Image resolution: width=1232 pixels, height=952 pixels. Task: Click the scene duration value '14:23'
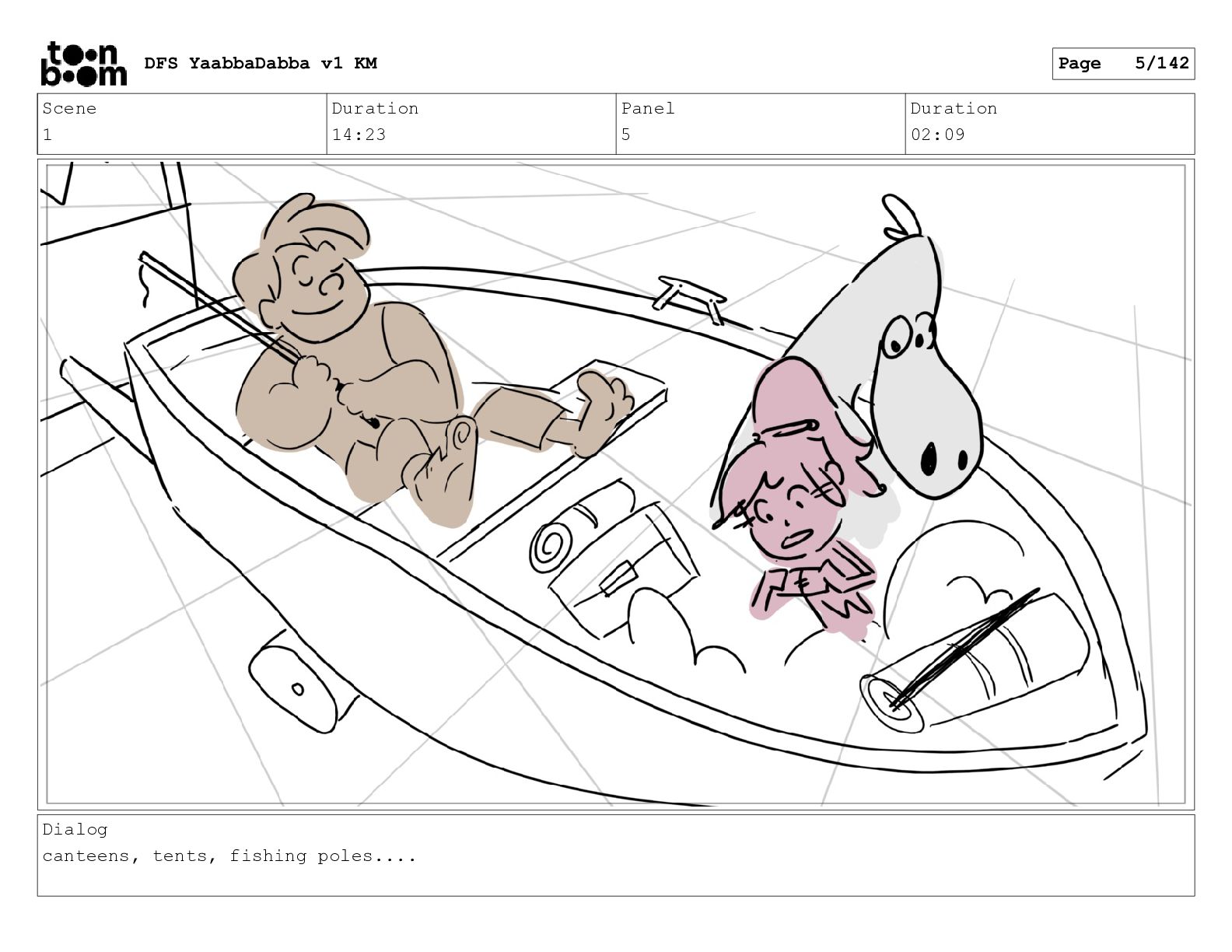[x=359, y=135]
